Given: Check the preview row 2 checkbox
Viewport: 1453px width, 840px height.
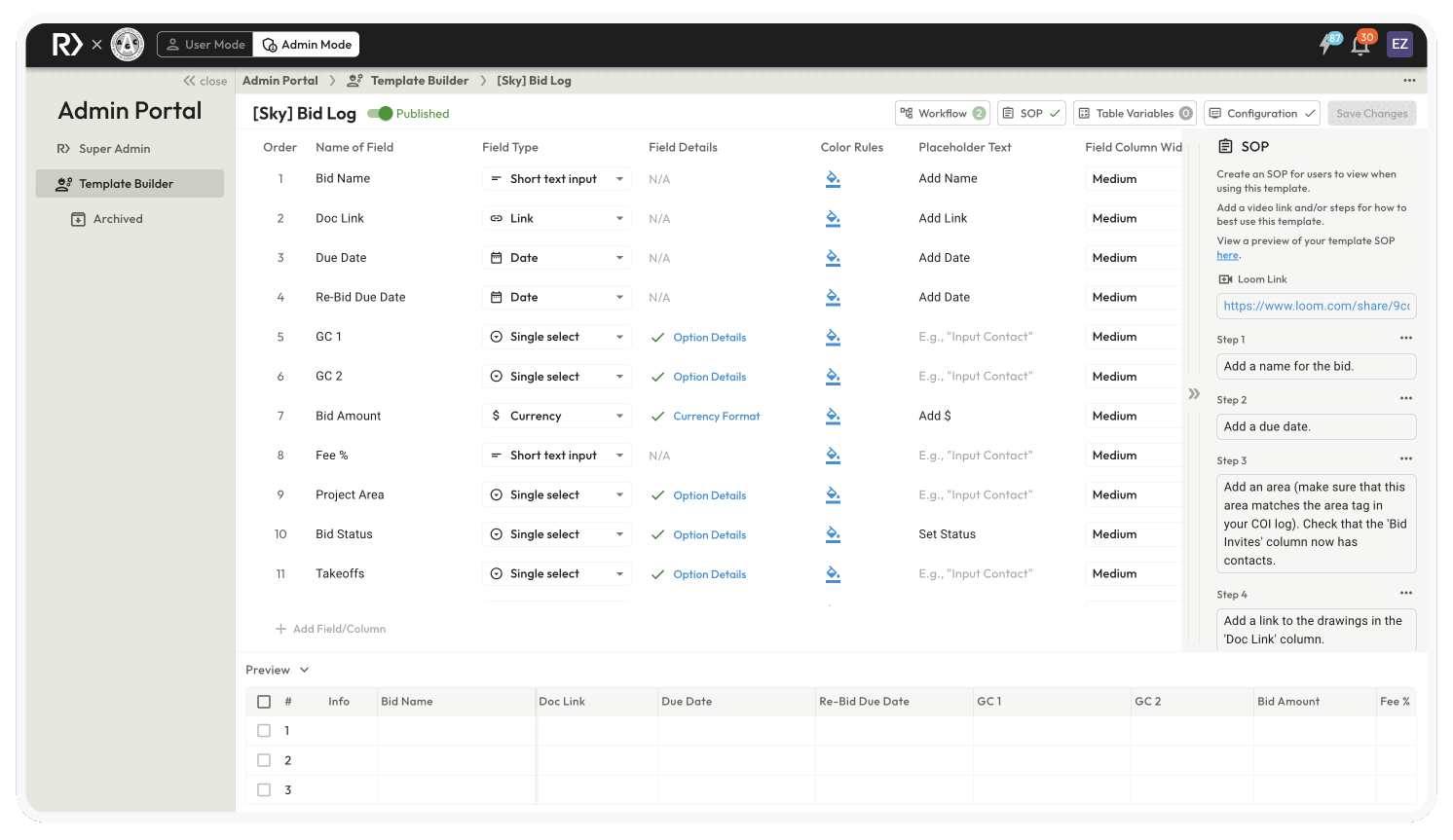Looking at the screenshot, I should pos(264,760).
